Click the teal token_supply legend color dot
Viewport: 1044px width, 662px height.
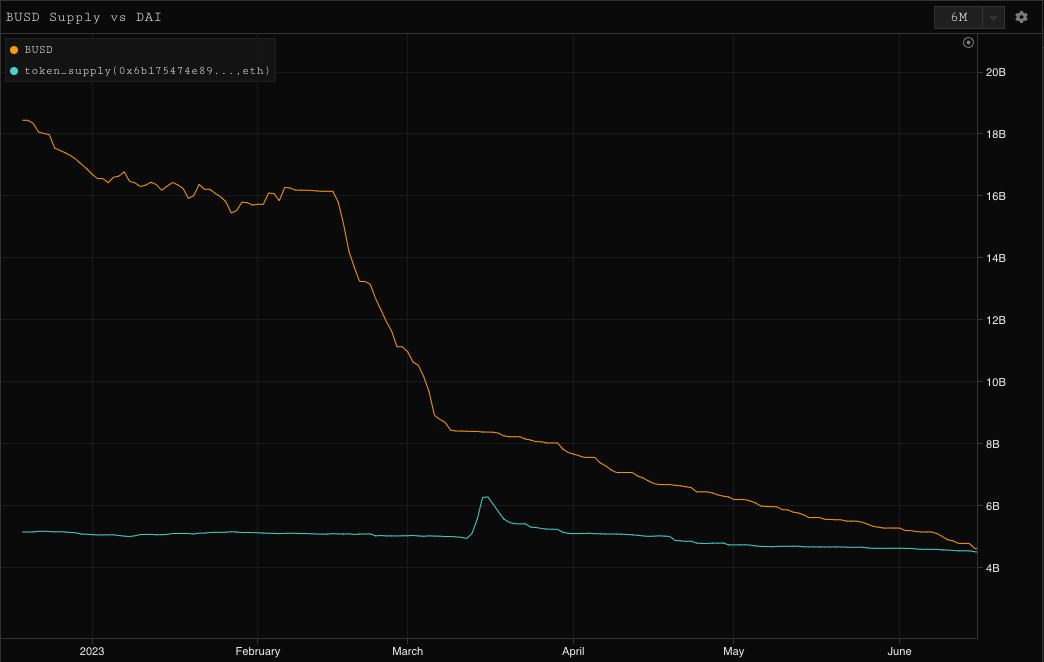click(14, 71)
